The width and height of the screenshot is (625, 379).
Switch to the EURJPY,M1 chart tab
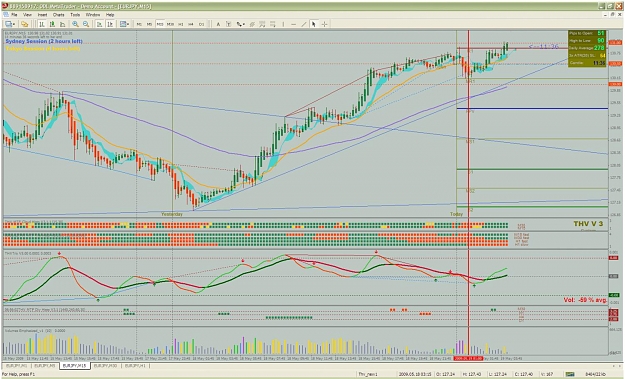point(17,365)
